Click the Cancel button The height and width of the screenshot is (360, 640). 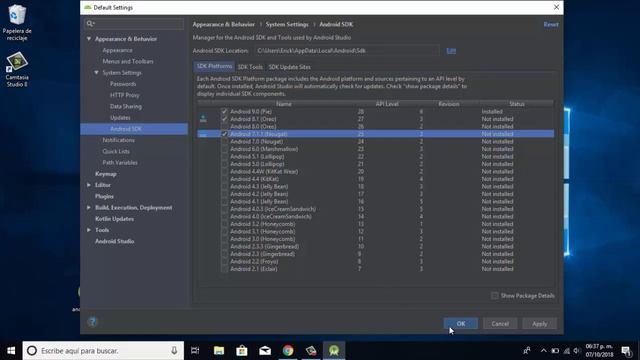coord(500,324)
